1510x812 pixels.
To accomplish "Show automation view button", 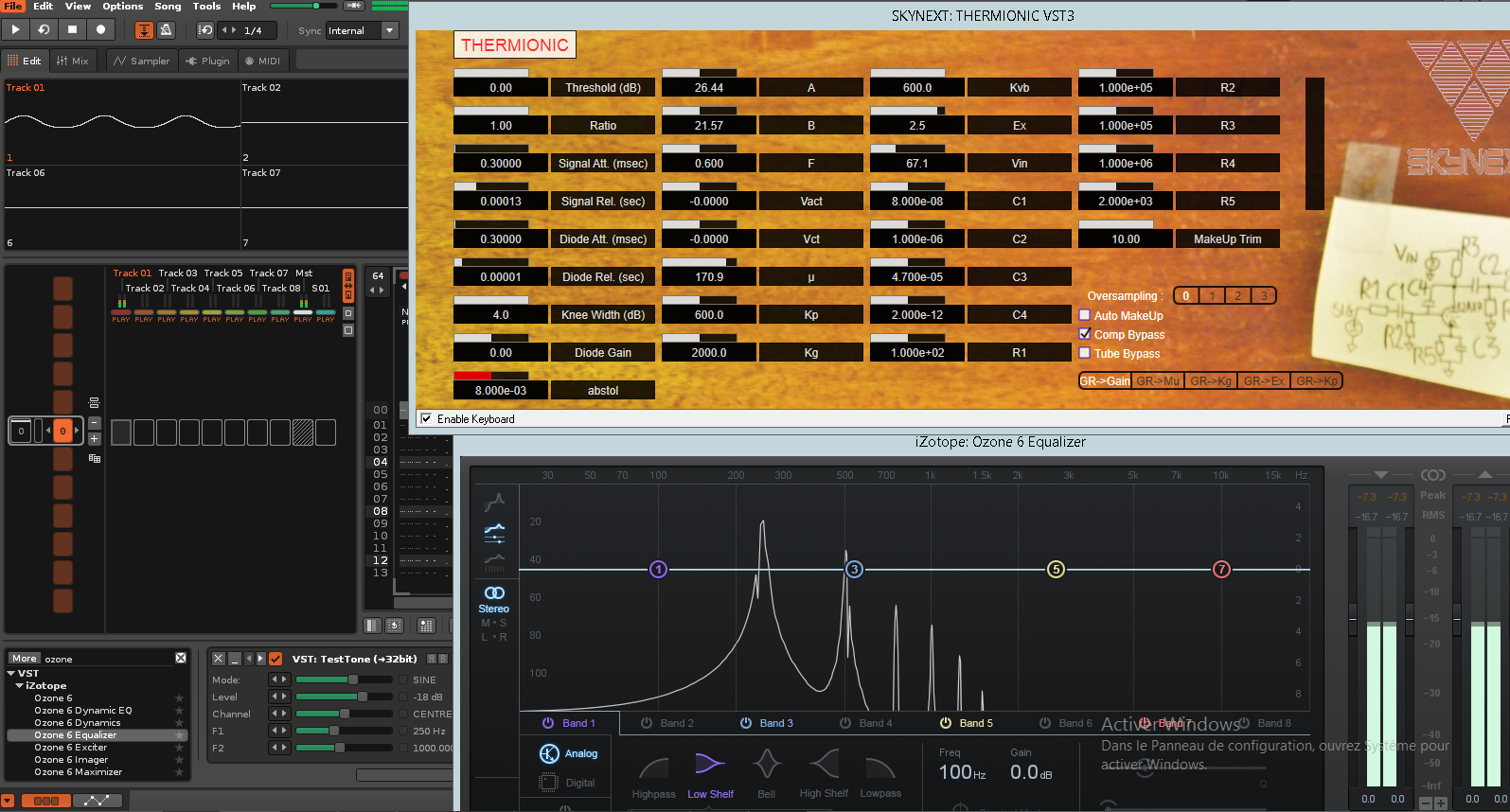I will 97,801.
